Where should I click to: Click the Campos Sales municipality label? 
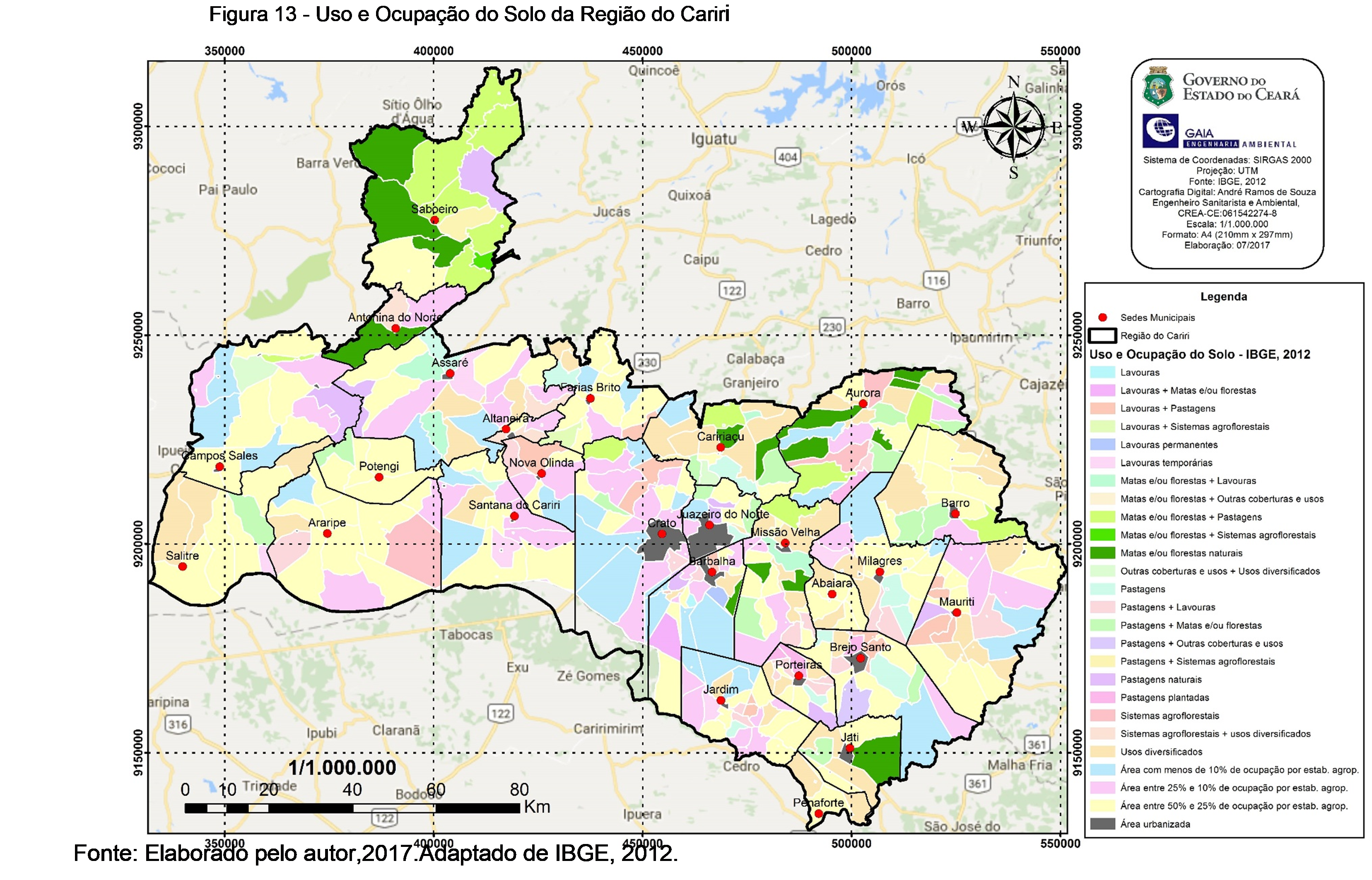pyautogui.click(x=220, y=455)
